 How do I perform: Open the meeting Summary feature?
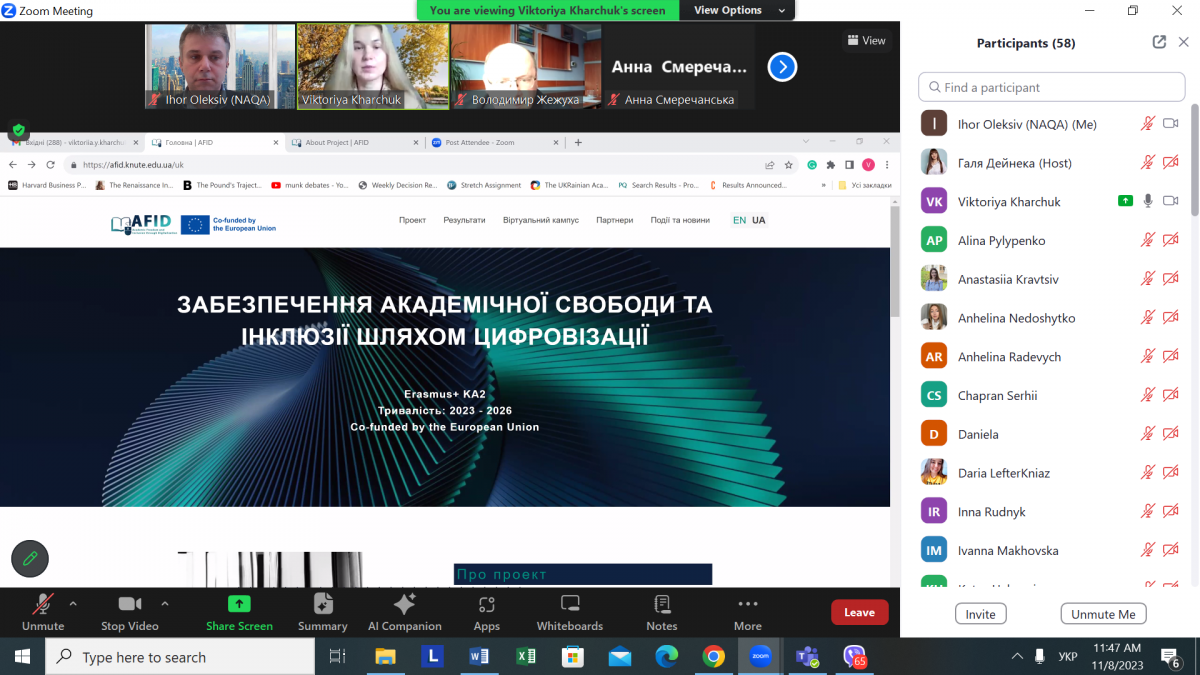coord(322,610)
